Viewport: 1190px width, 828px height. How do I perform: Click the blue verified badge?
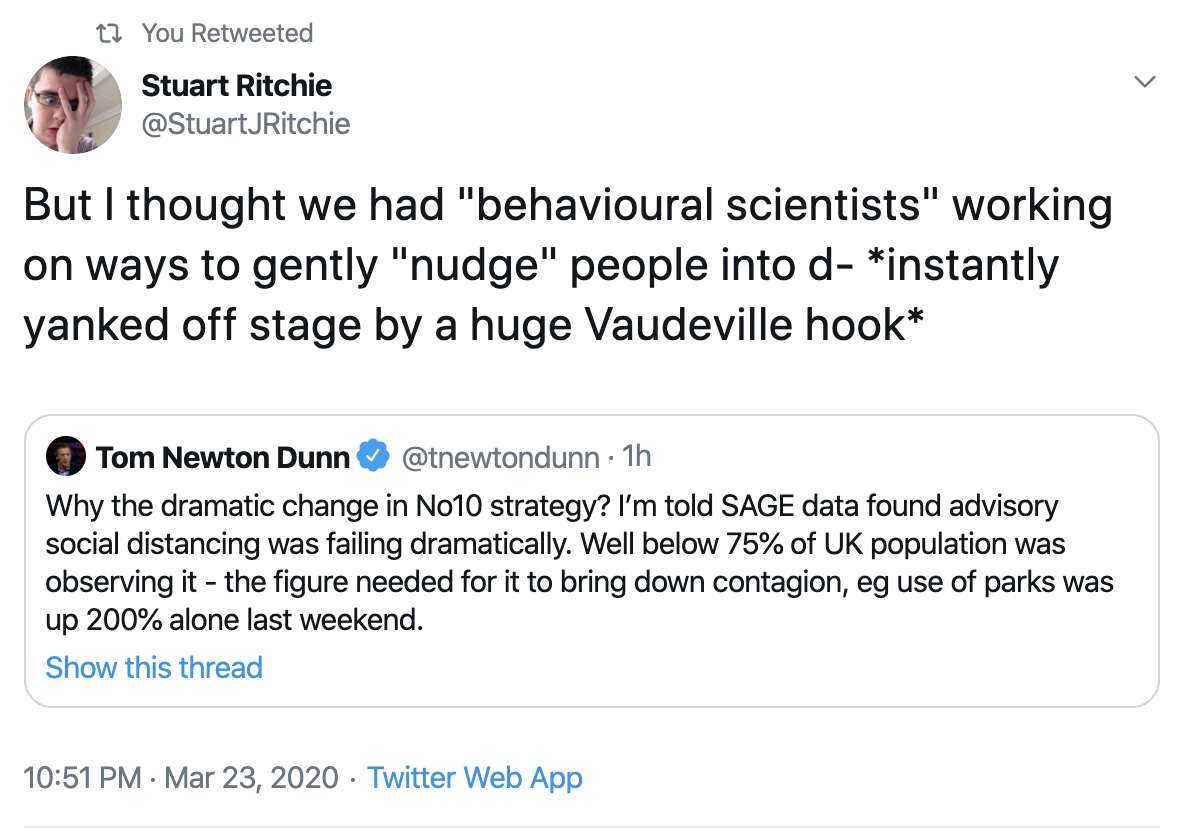point(374,458)
